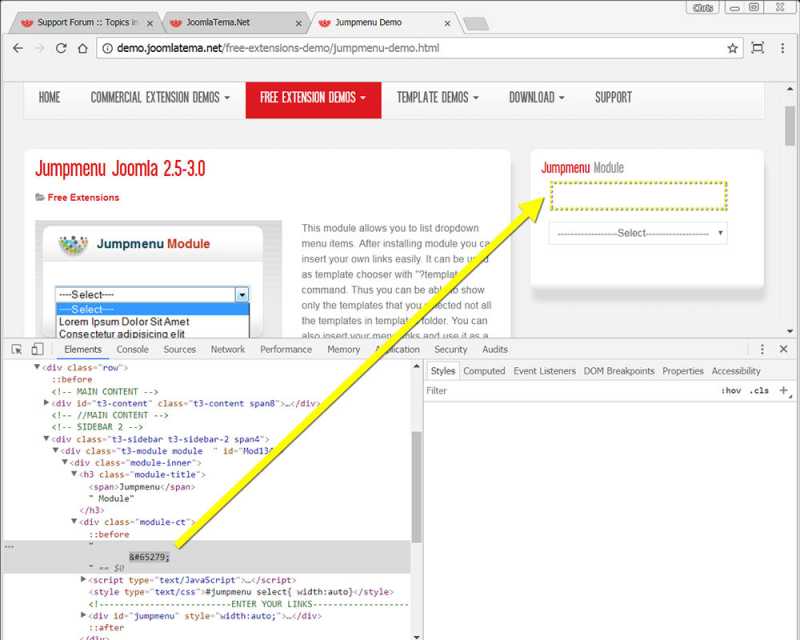Open the Sources DevTools tab
800x640 pixels.
180,349
